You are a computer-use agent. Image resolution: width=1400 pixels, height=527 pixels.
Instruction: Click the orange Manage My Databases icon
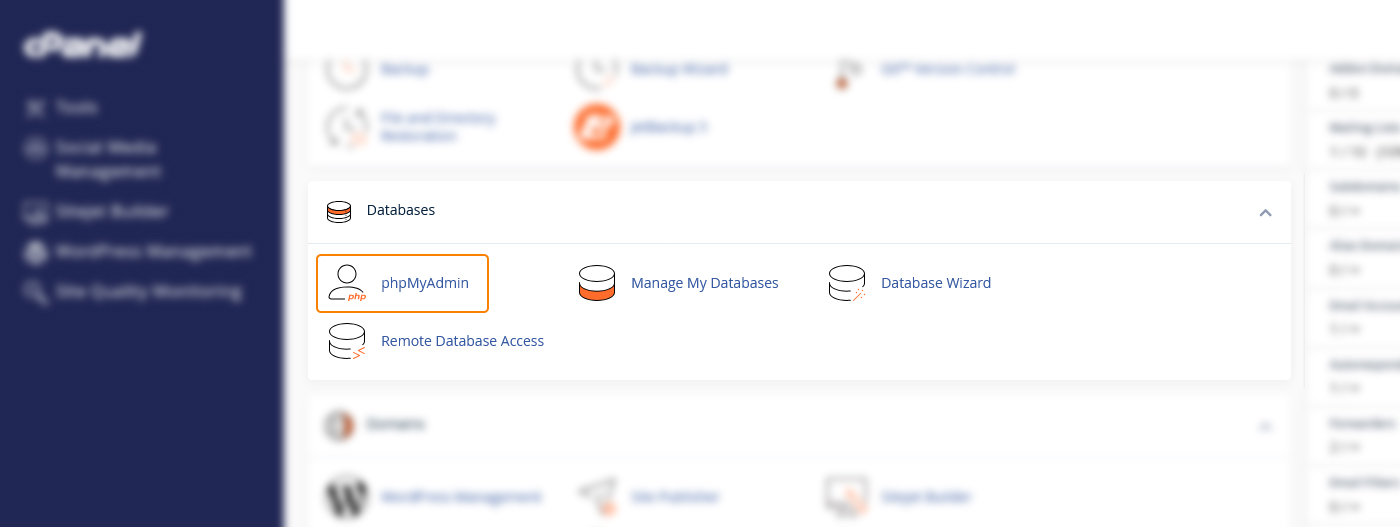coord(597,283)
